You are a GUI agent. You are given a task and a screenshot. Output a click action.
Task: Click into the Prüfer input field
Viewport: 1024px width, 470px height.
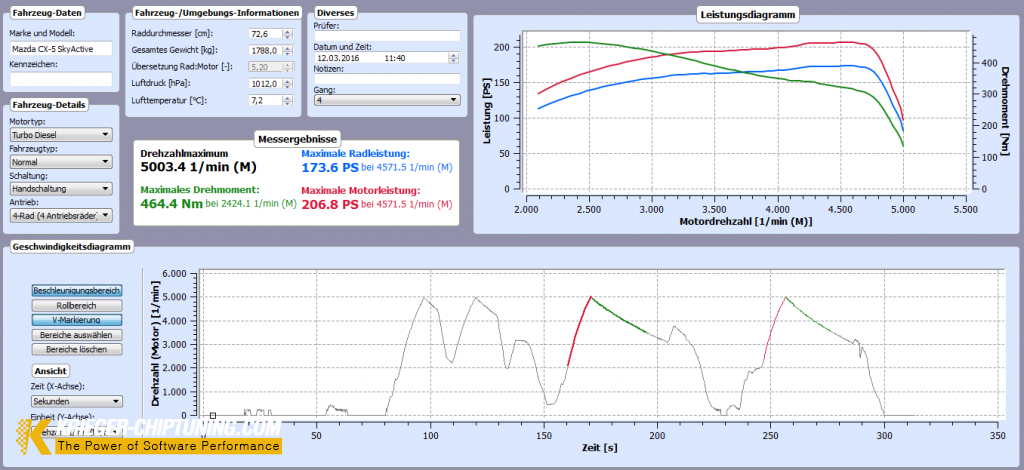pyautogui.click(x=386, y=35)
